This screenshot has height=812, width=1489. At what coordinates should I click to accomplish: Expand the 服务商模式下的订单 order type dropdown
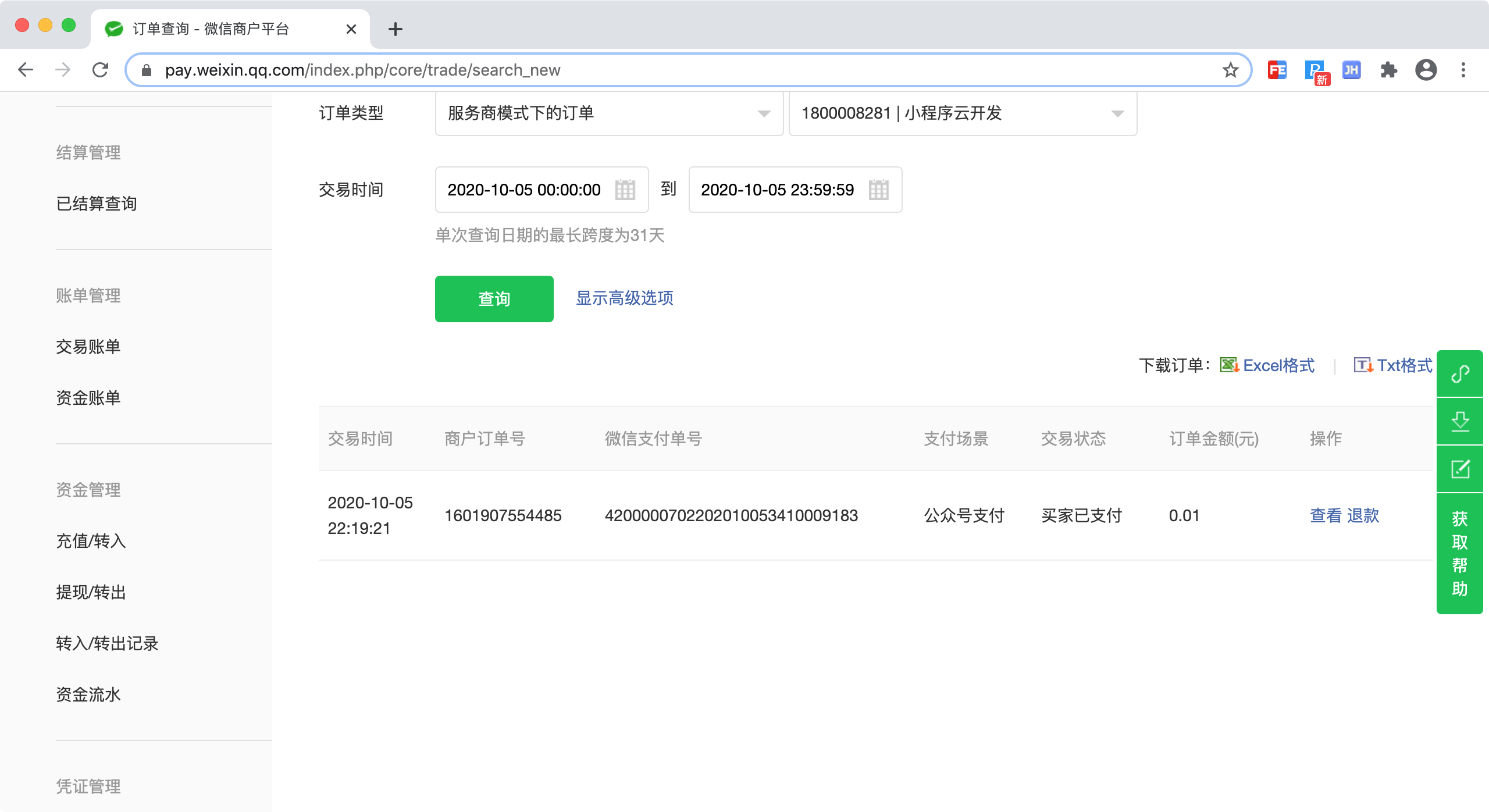(608, 113)
